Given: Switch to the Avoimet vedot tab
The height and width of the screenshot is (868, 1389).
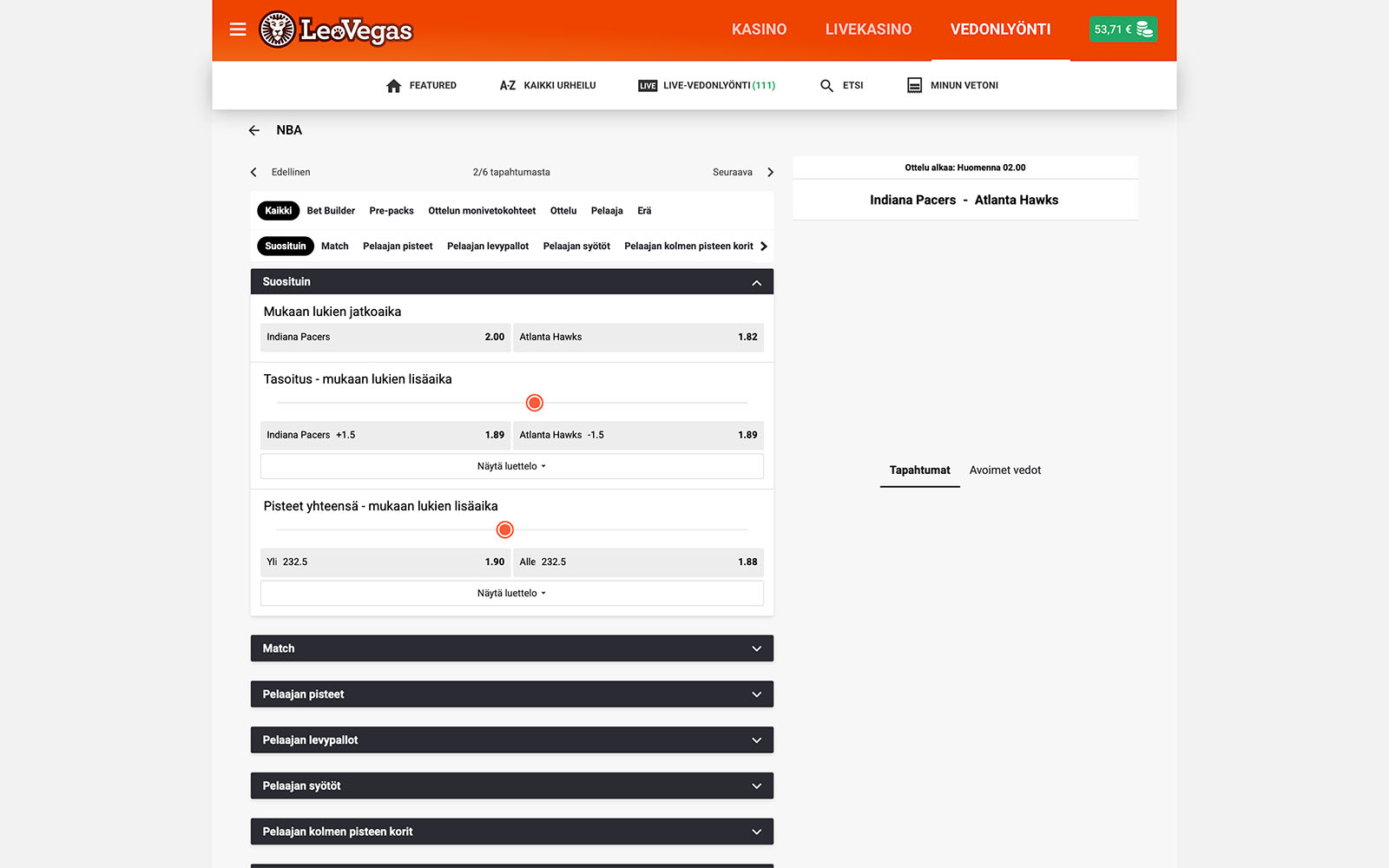Looking at the screenshot, I should point(1004,470).
